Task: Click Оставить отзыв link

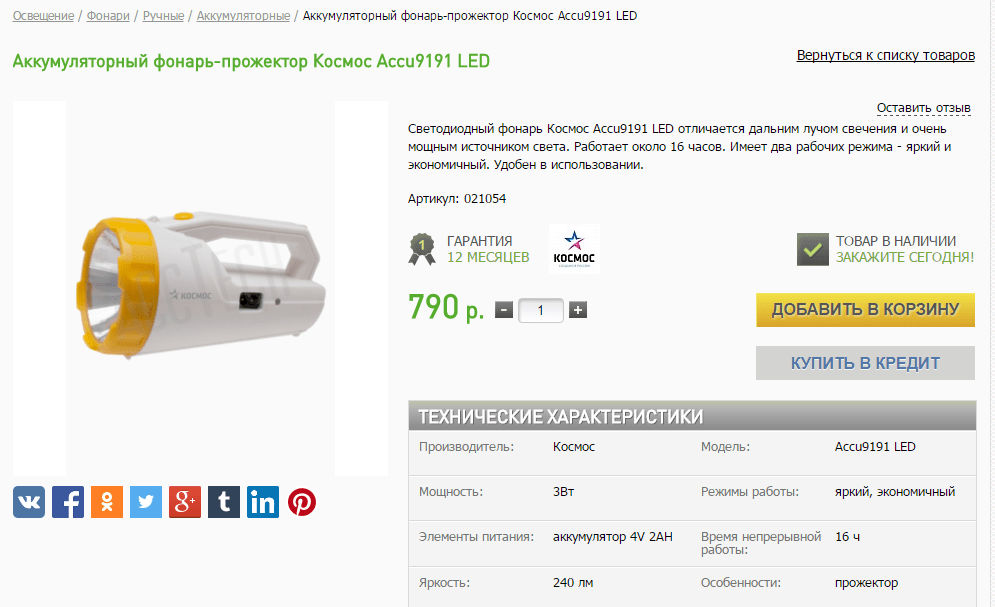Action: 923,108
